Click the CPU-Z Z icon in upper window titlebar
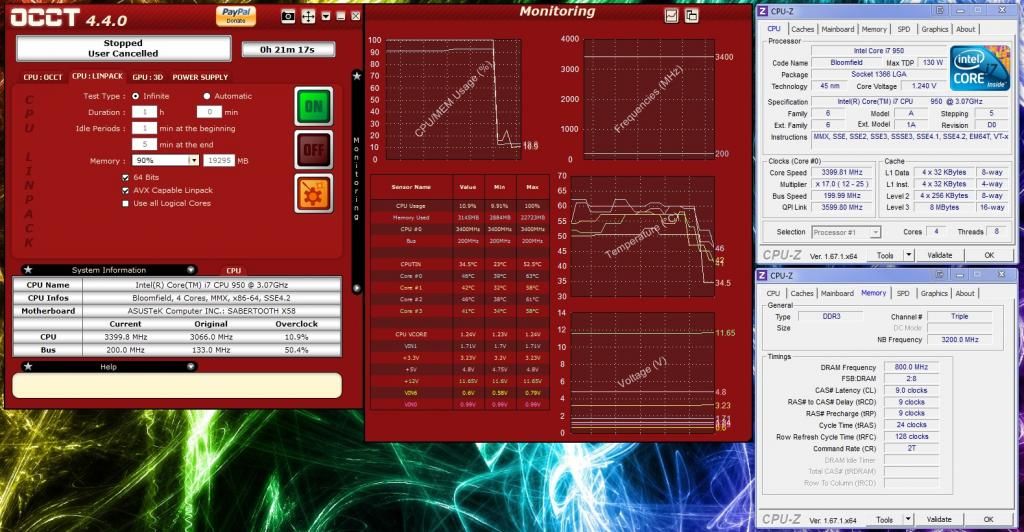1024x532 pixels. [762, 11]
